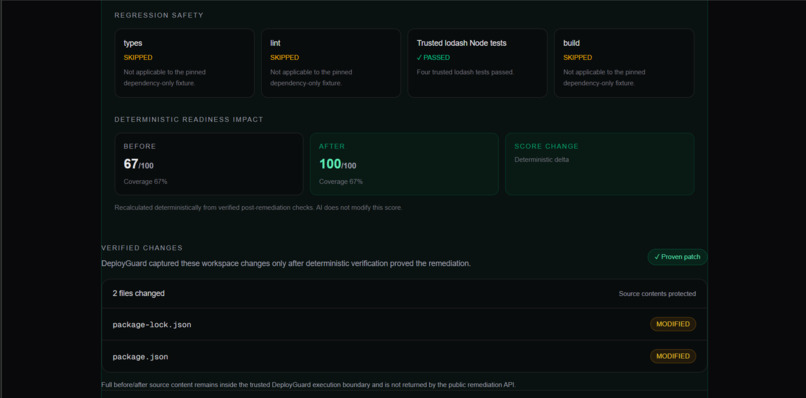Click SKIPPED status under lint
This screenshot has width=806, height=398.
coord(284,58)
